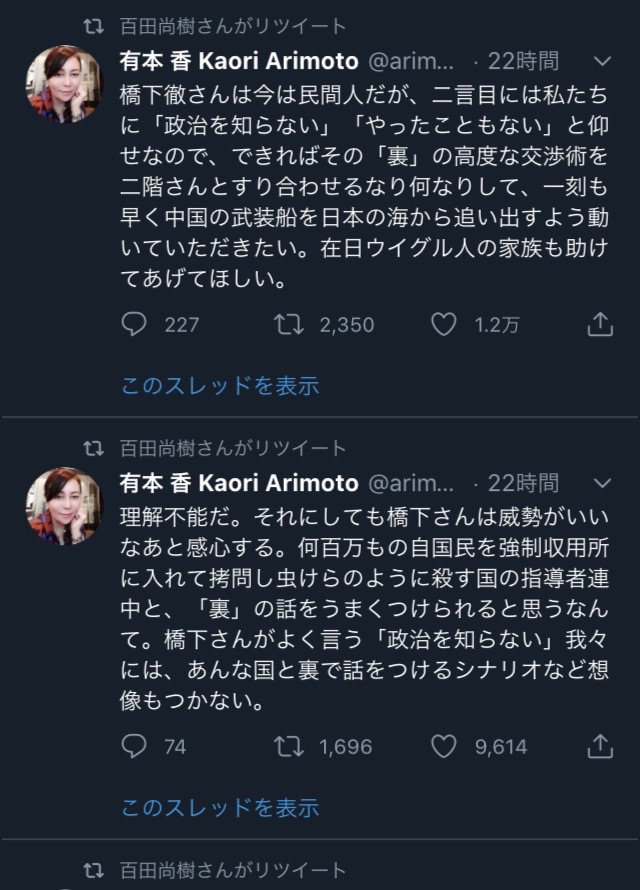
Task: Expand the first tweet's chevron menu
Action: [602, 61]
